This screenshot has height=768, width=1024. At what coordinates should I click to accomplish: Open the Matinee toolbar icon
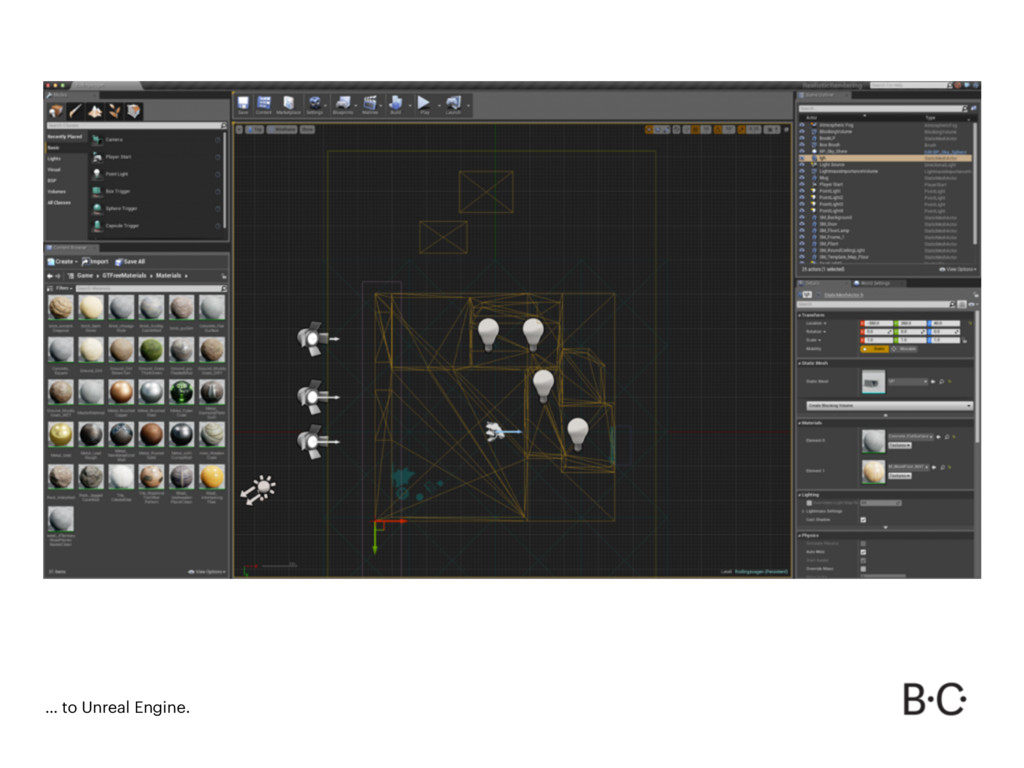370,104
